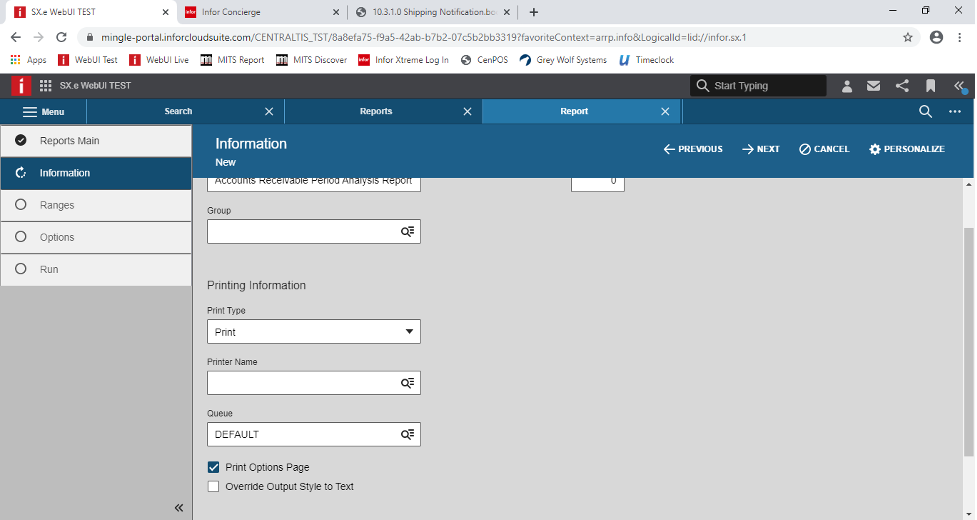This screenshot has height=520, width=977.
Task: Click the browser address bar
Action: [498, 37]
